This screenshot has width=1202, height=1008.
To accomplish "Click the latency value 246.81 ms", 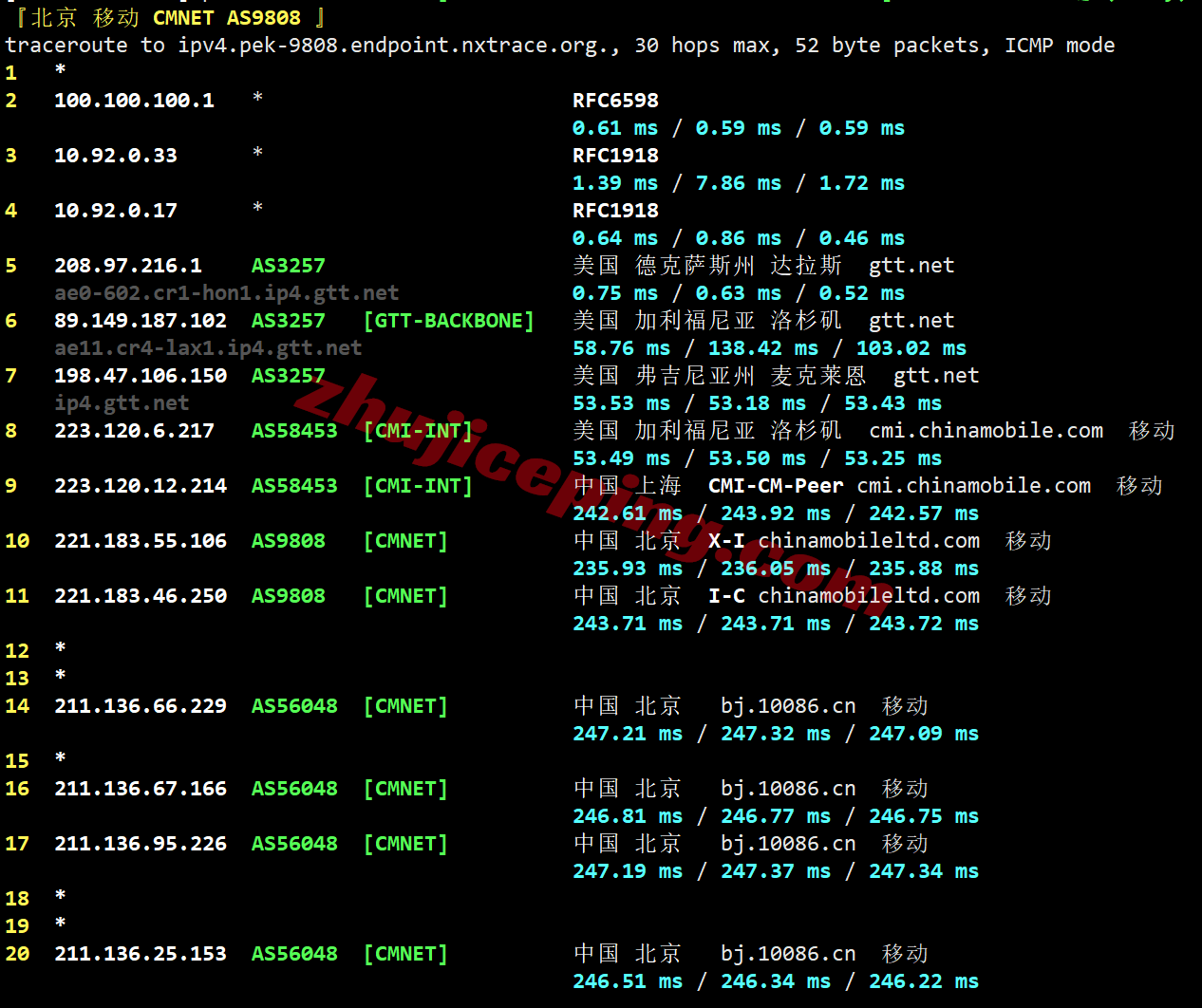I will (628, 816).
